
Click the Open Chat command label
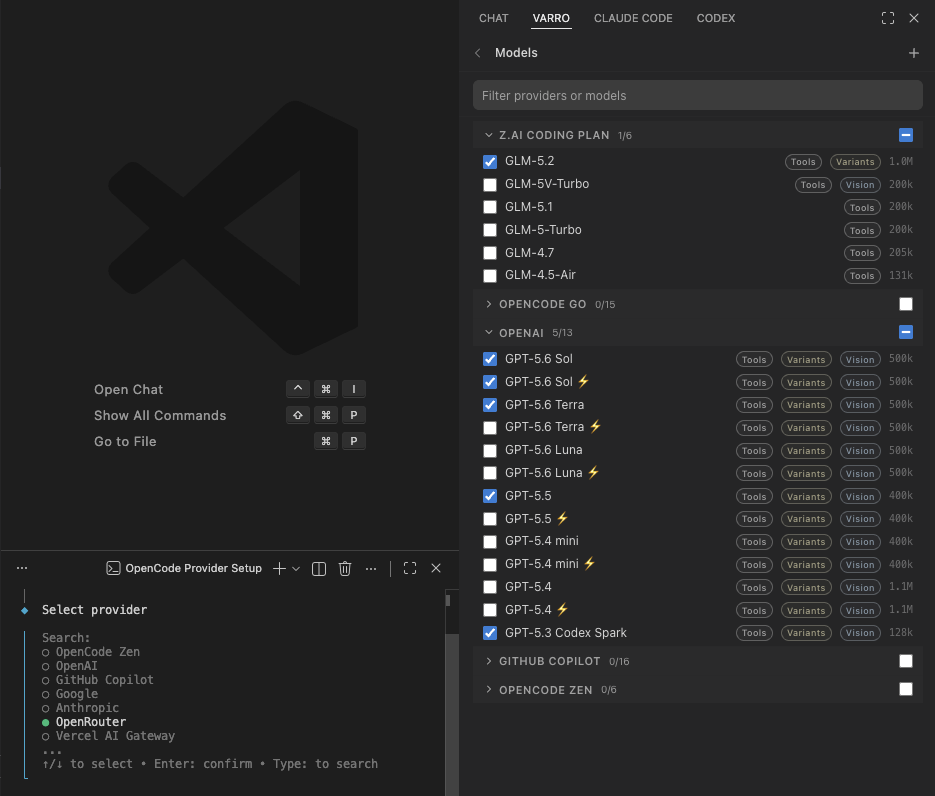point(128,390)
